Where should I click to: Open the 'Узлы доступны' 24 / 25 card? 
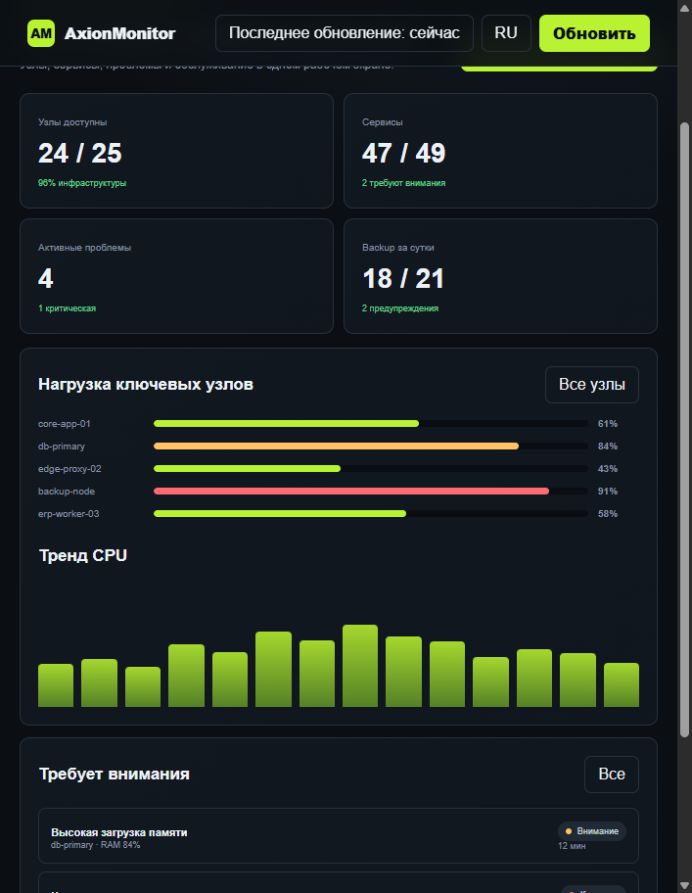(x=177, y=151)
